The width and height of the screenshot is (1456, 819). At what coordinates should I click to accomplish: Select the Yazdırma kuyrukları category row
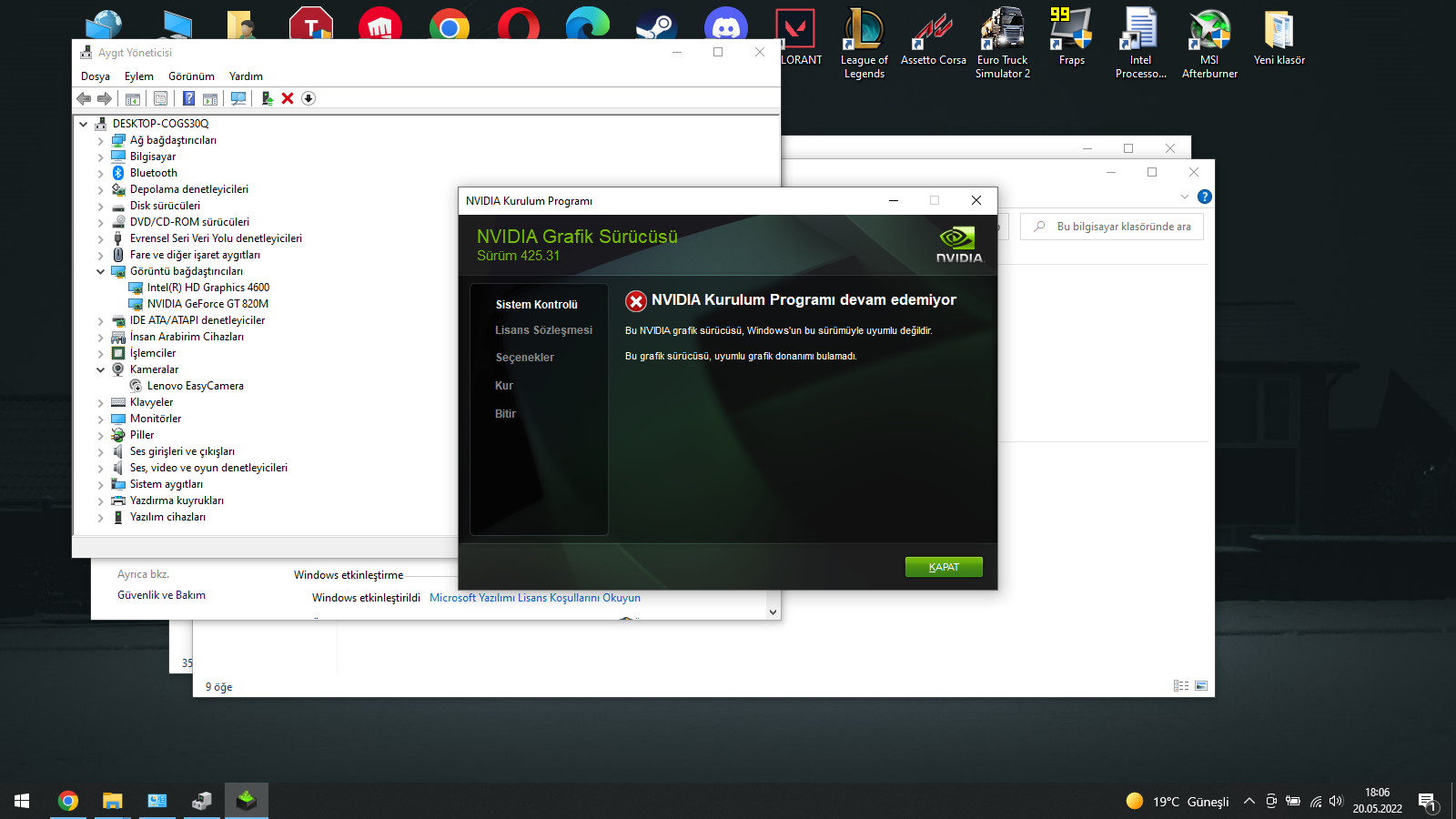pyautogui.click(x=177, y=500)
